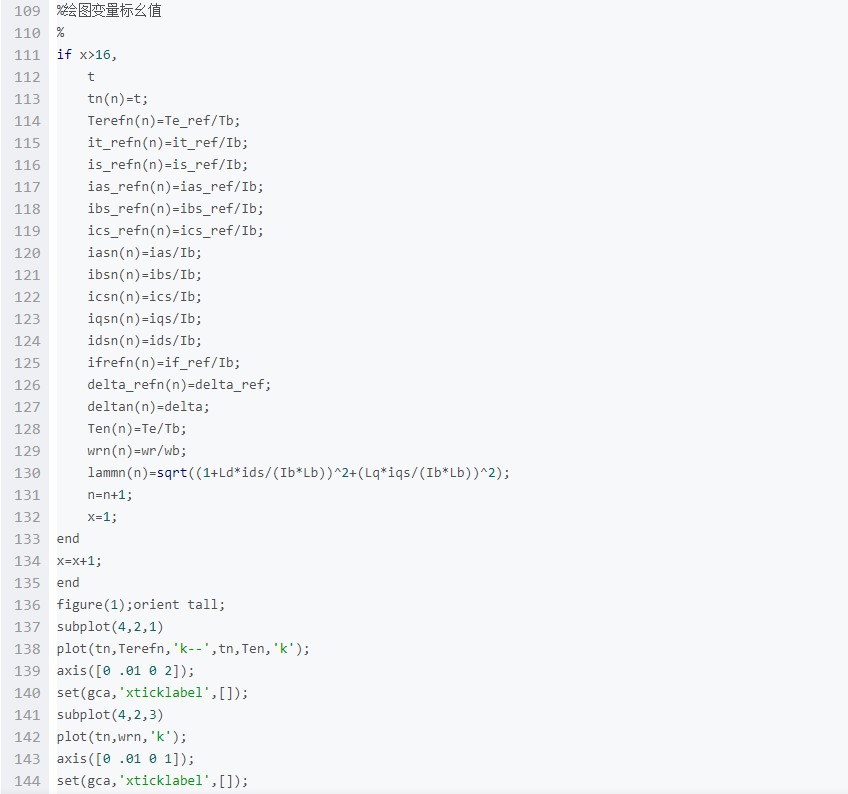
Task: Click the 'end' on line 135
Action: (68, 583)
